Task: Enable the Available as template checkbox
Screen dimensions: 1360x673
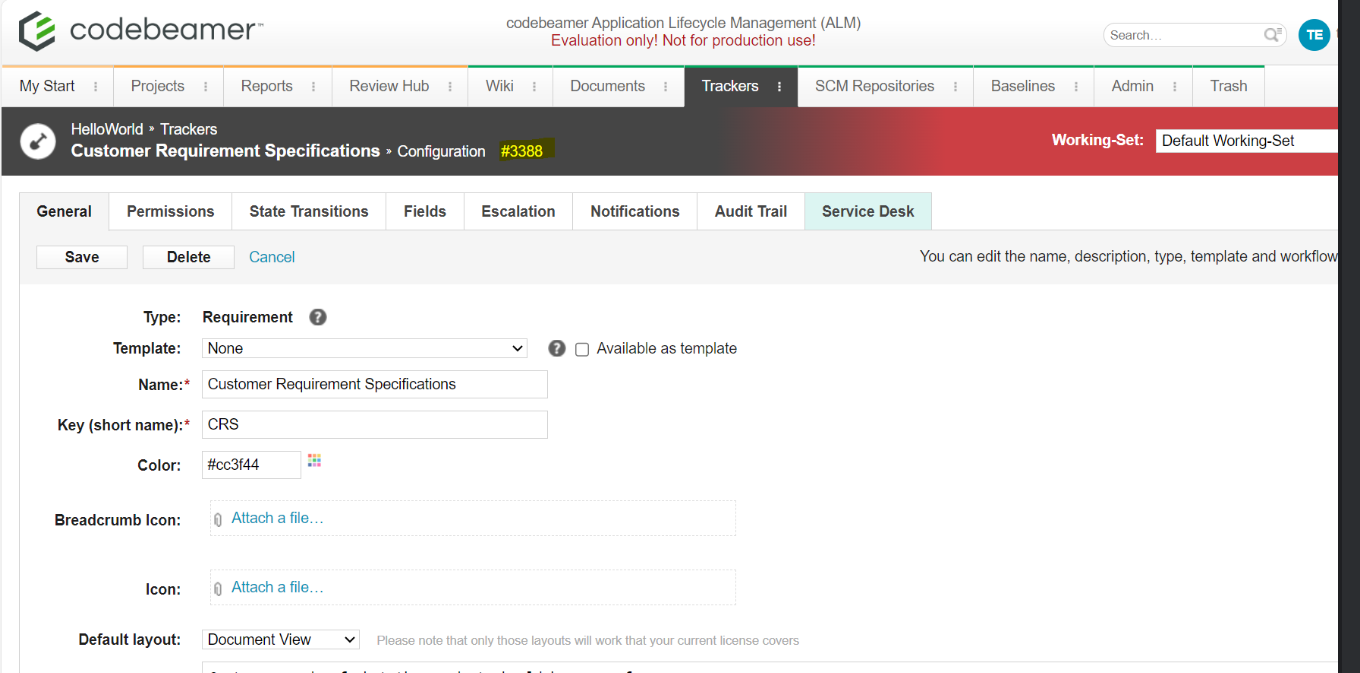Action: coord(582,349)
